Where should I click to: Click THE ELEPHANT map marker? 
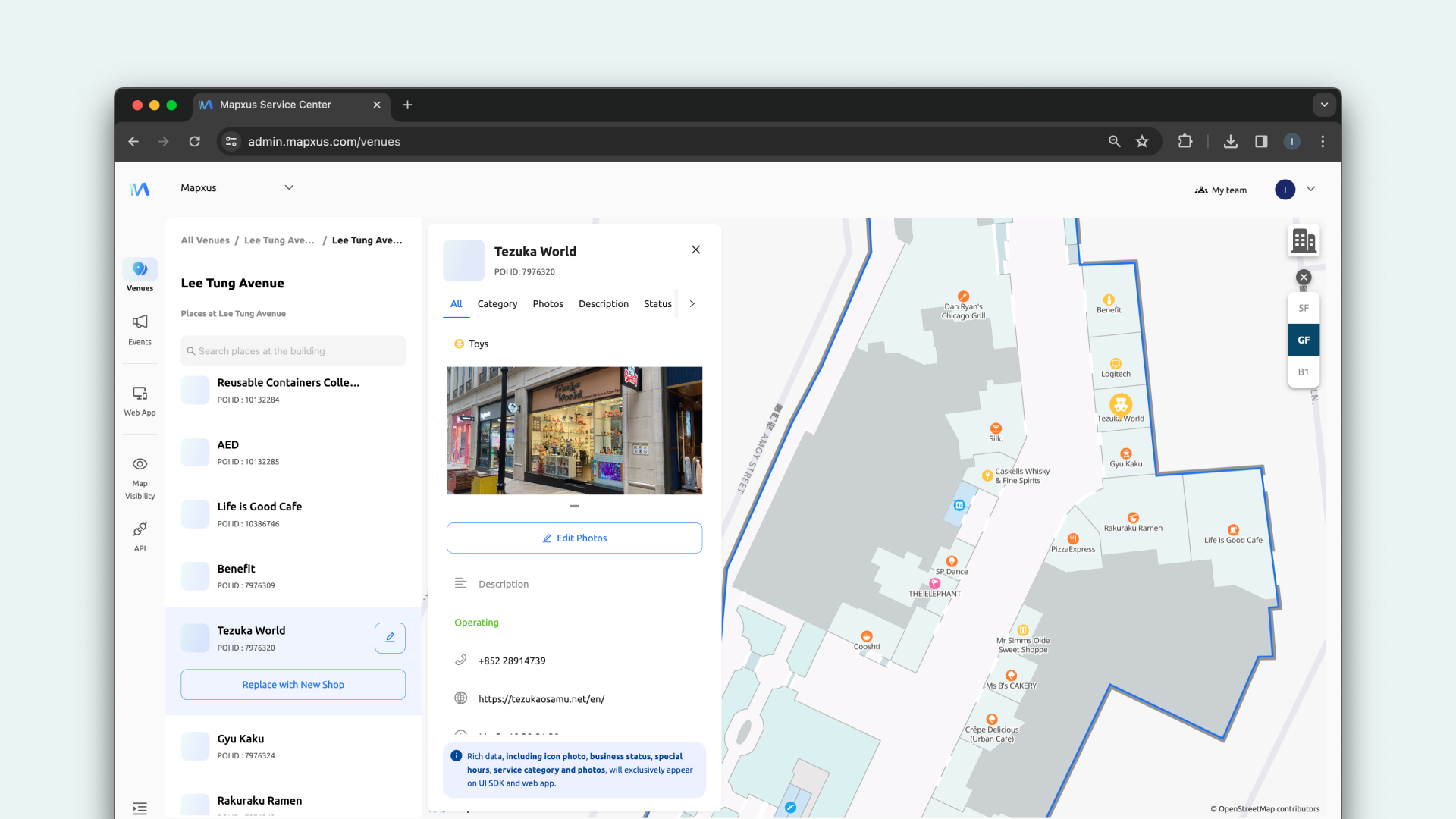coord(934,584)
